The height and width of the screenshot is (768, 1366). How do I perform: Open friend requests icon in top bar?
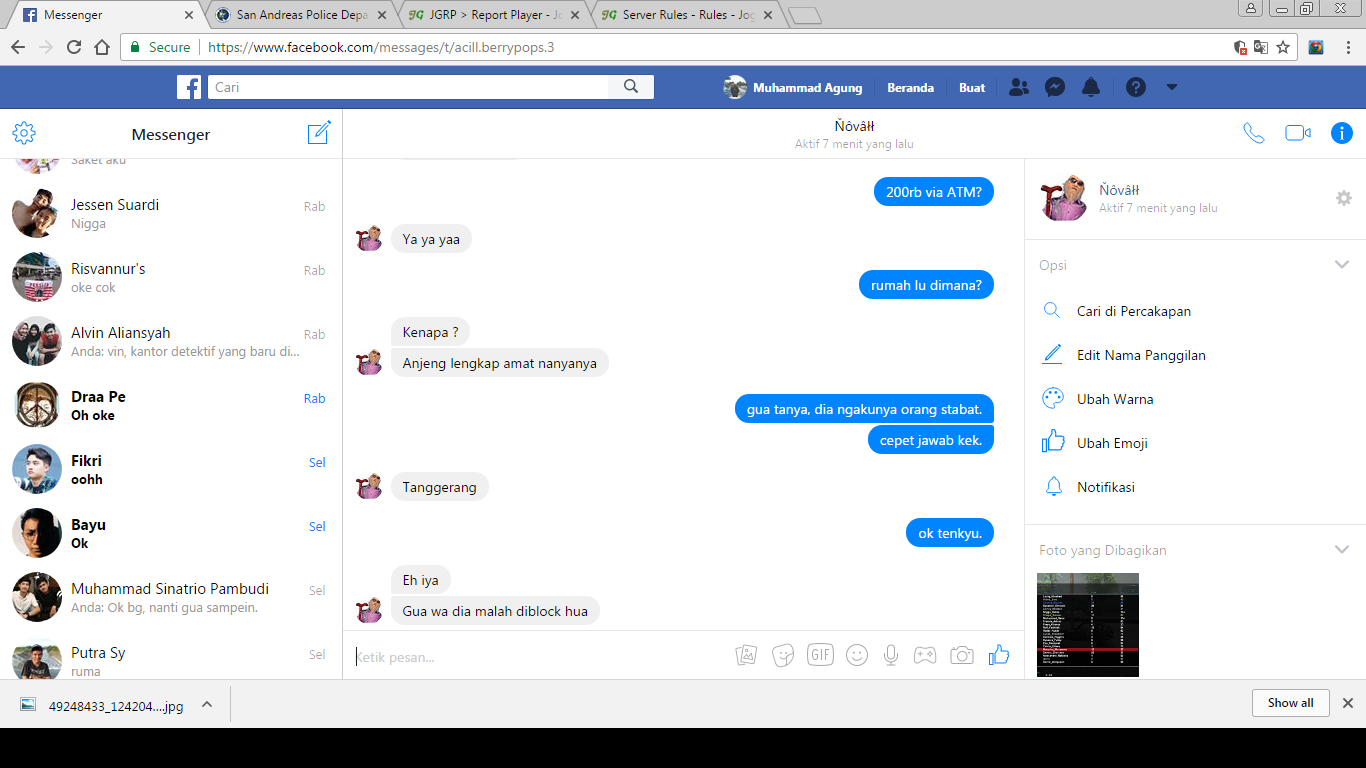tap(1019, 87)
